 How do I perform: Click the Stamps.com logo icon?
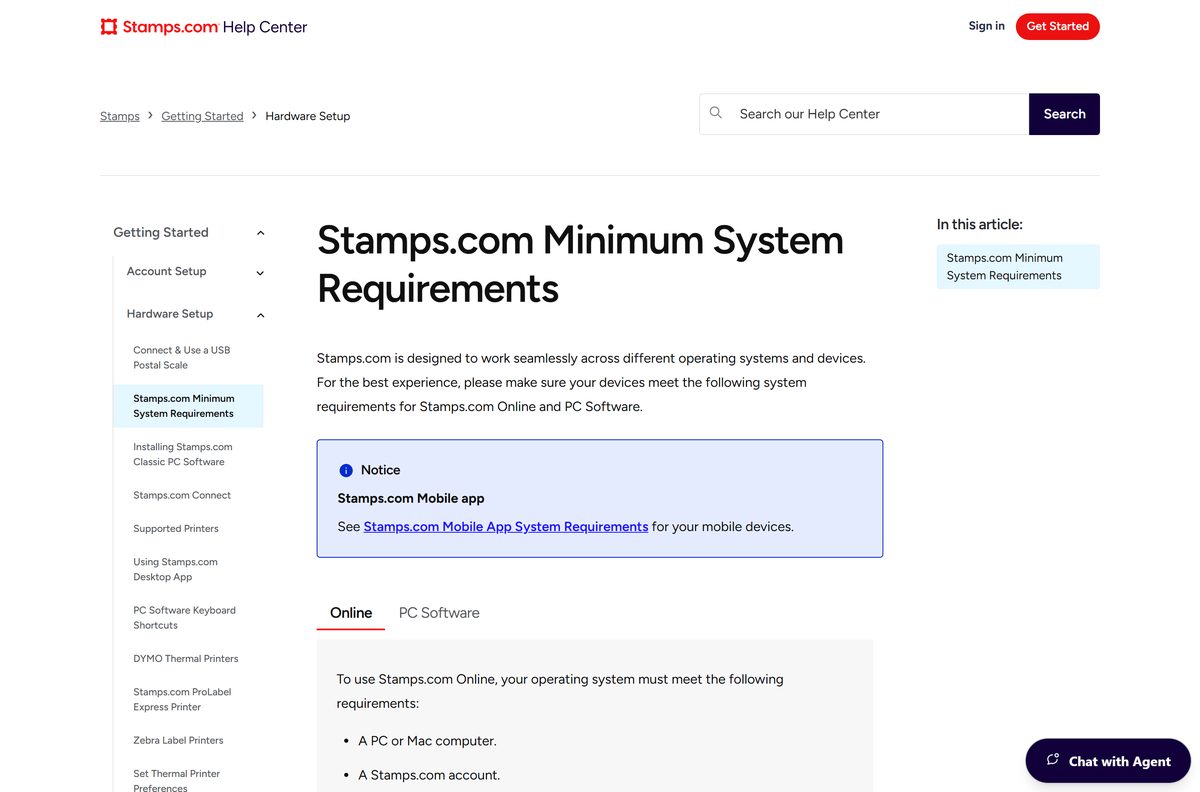click(x=109, y=27)
